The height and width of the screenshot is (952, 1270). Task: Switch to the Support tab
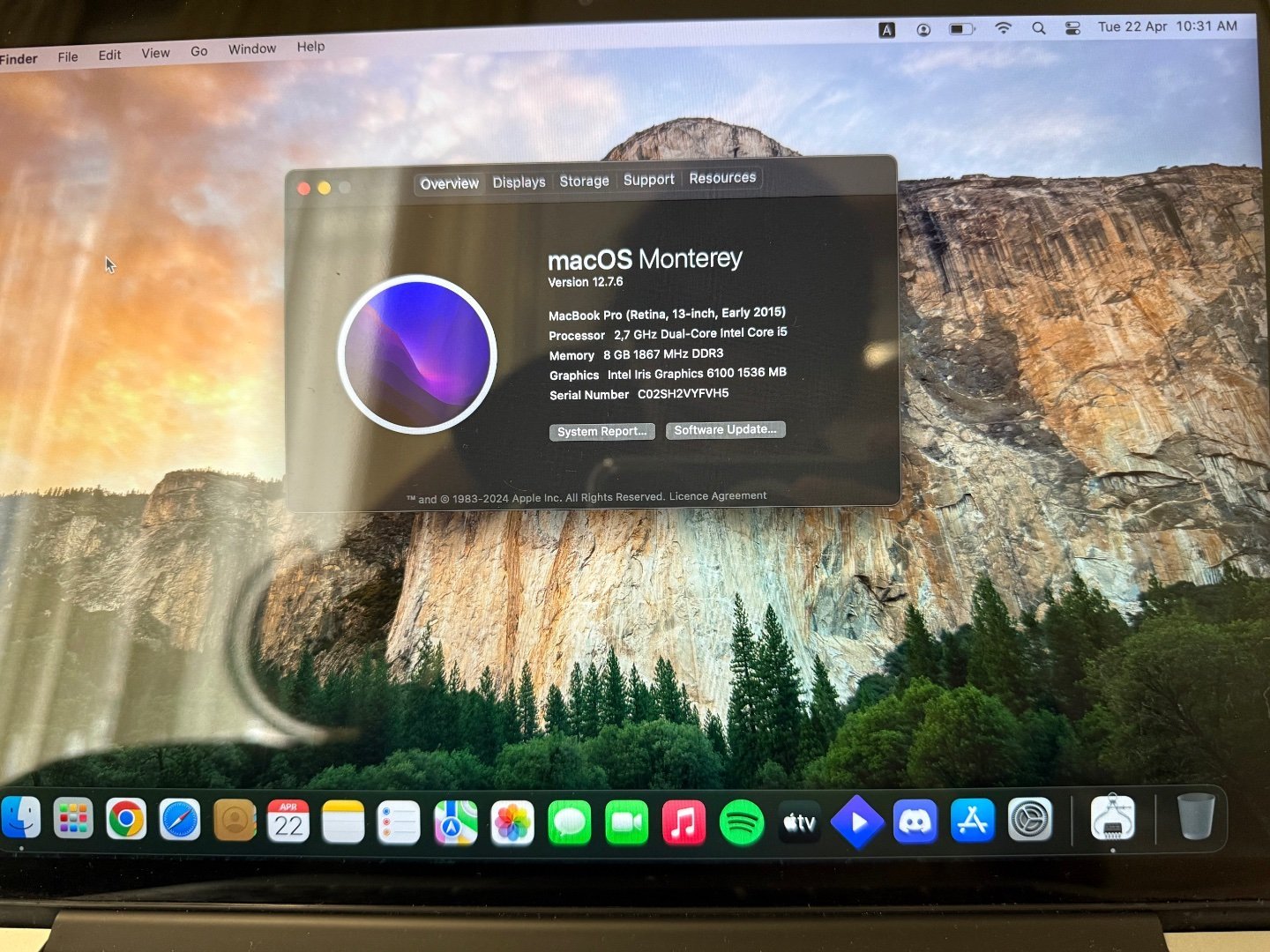tap(648, 179)
